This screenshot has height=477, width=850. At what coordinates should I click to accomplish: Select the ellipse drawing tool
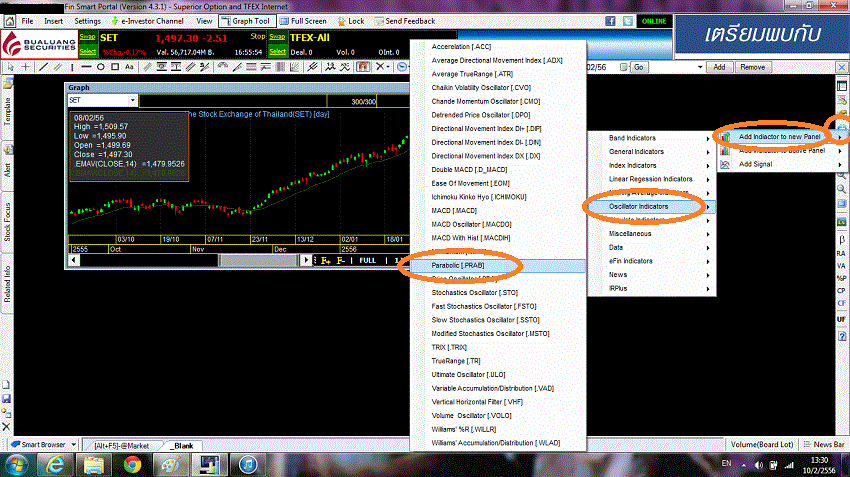coord(100,67)
